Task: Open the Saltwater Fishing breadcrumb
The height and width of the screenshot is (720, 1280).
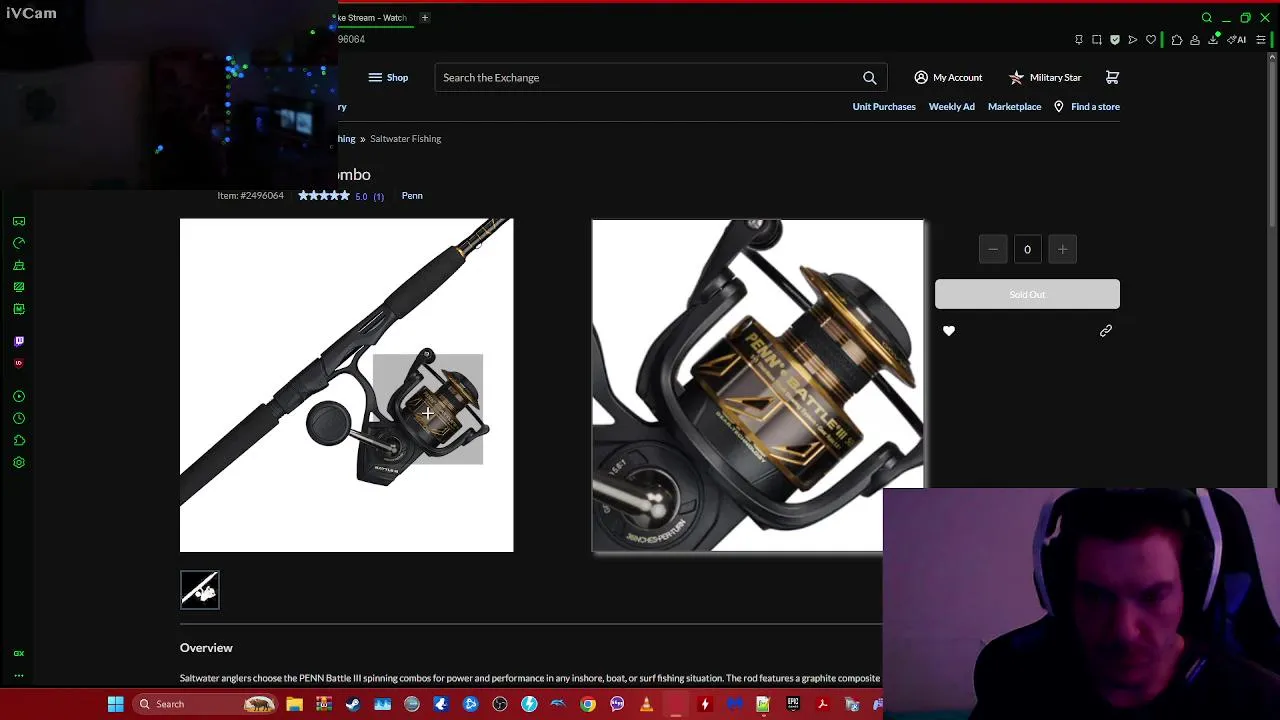Action: pos(405,139)
